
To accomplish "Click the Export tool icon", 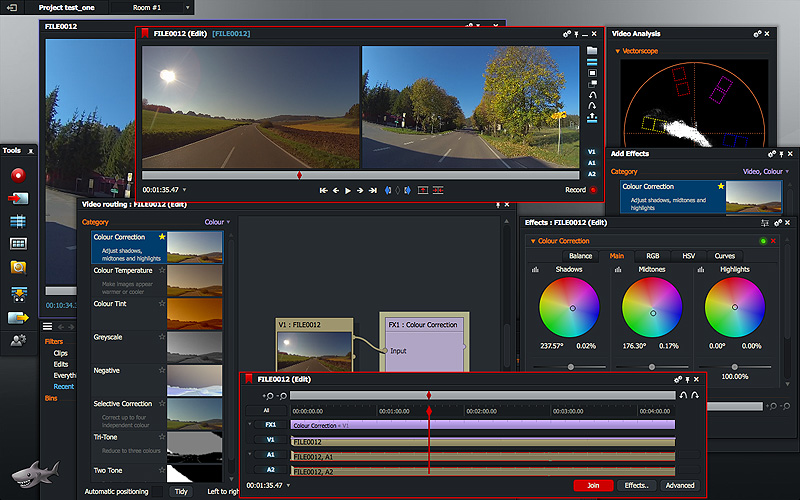I will click(18, 317).
